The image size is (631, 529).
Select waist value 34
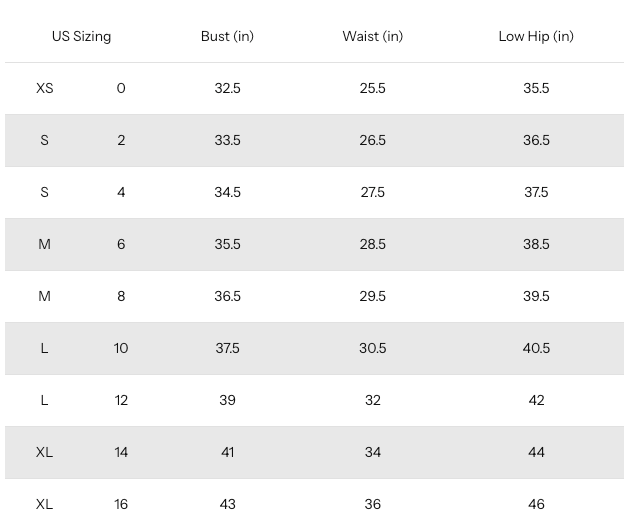click(372, 452)
